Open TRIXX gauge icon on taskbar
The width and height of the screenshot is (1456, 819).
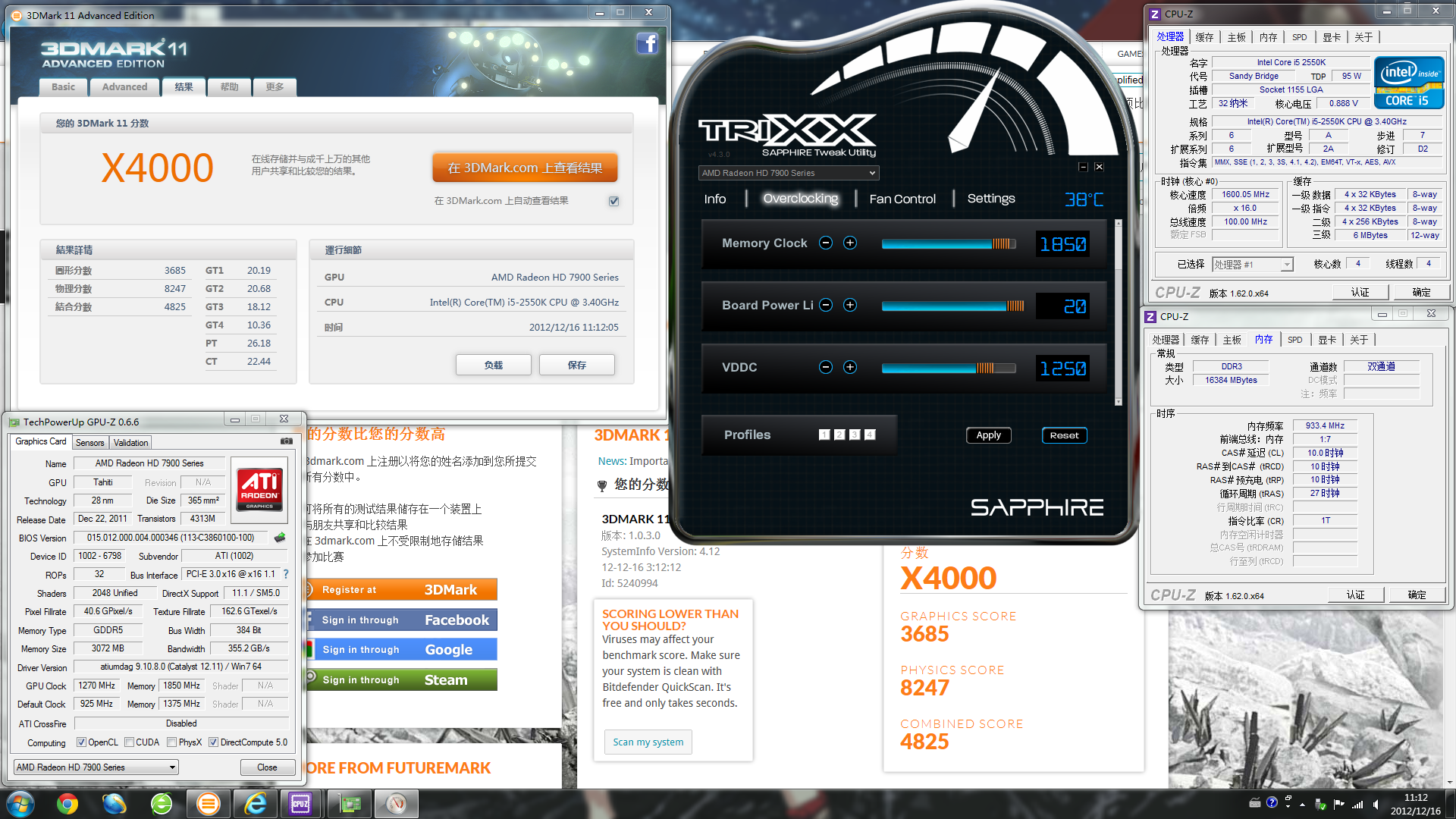[397, 804]
